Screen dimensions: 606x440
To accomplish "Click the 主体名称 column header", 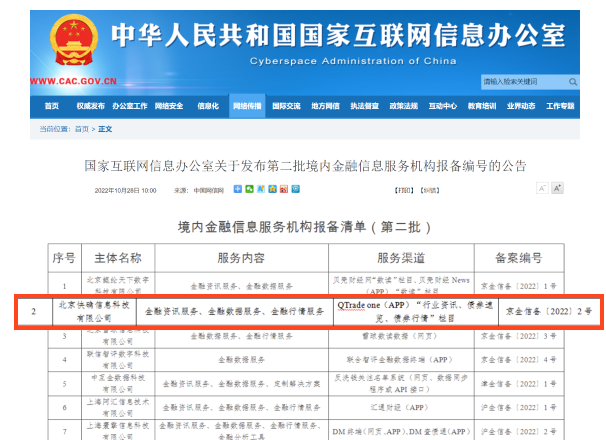I will tap(118, 258).
